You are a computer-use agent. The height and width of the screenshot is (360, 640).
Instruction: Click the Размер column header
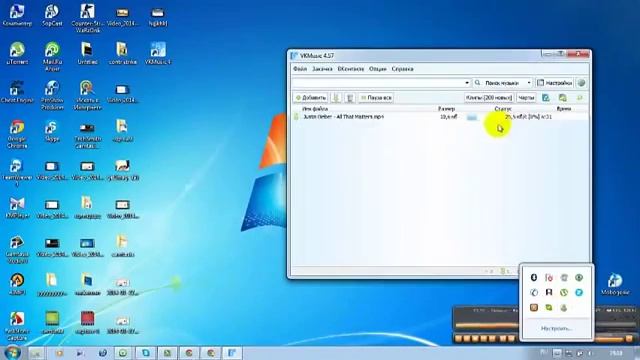(x=447, y=109)
